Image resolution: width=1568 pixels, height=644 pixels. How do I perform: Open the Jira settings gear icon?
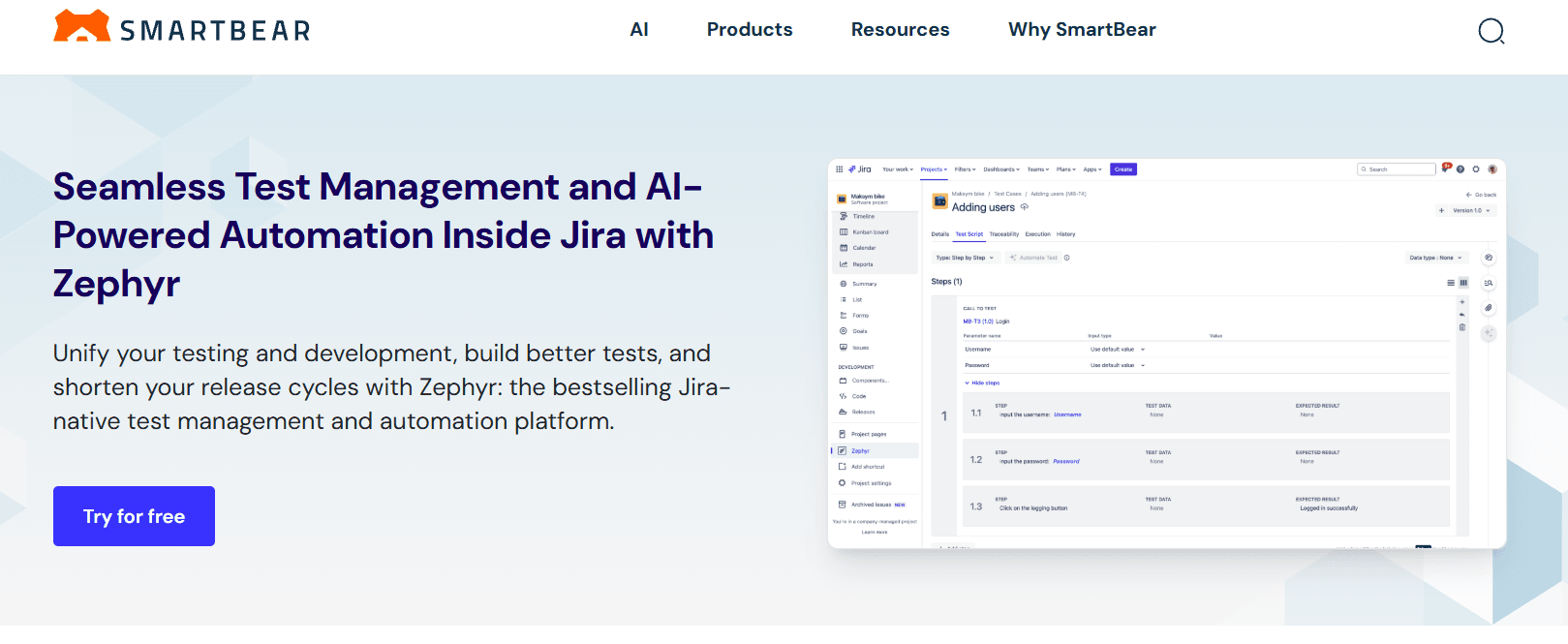pyautogui.click(x=1476, y=169)
